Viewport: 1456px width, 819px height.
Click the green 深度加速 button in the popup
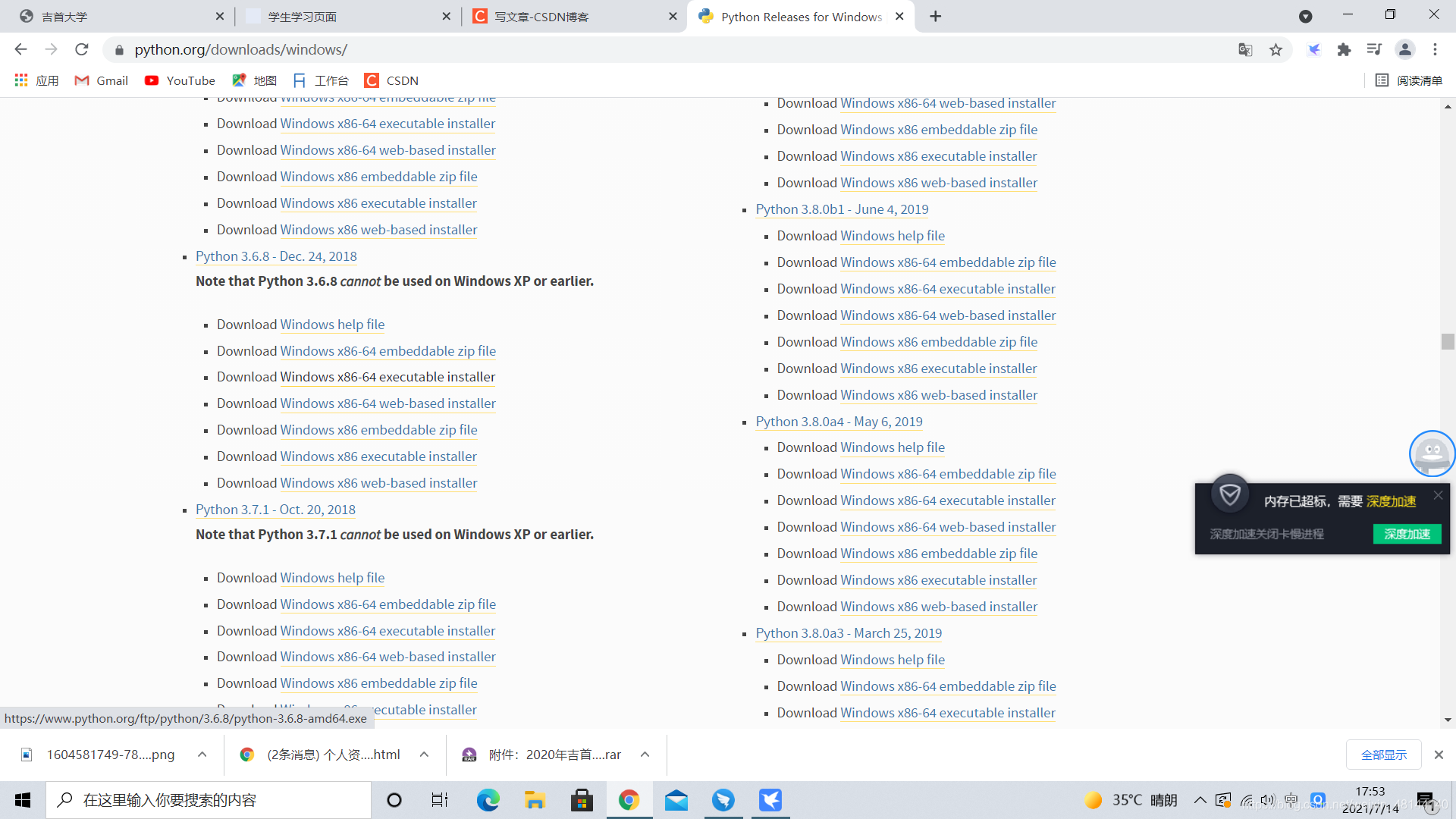click(1407, 534)
